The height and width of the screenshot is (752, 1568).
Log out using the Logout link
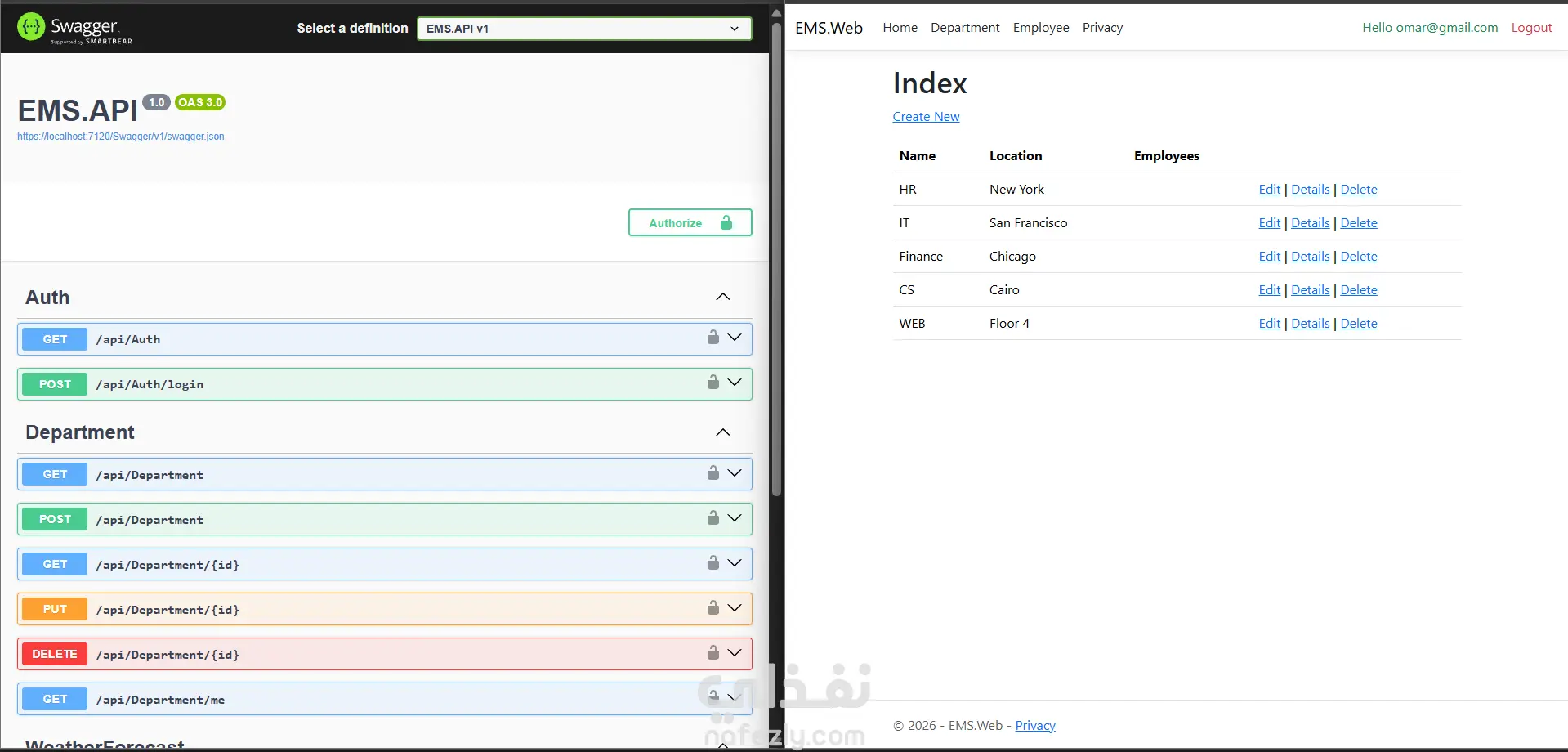1531,28
